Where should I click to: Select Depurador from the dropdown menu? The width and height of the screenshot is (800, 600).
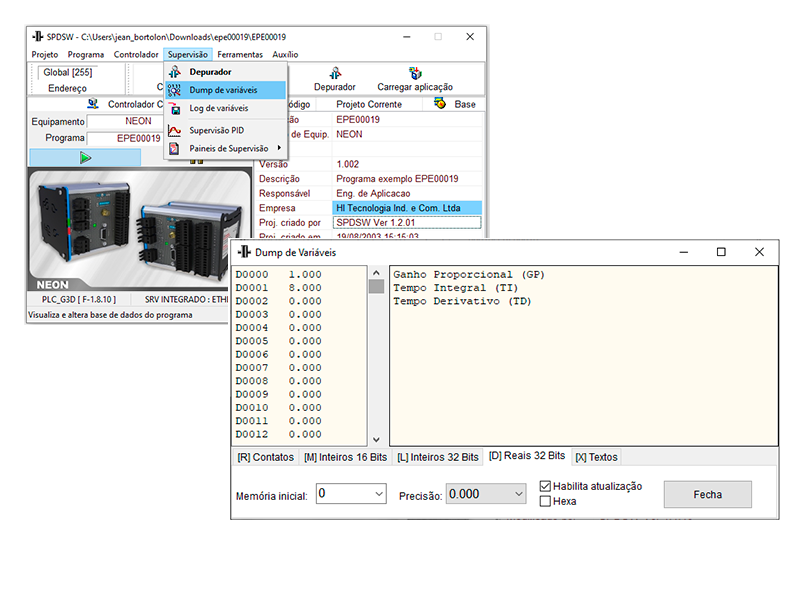pyautogui.click(x=226, y=72)
